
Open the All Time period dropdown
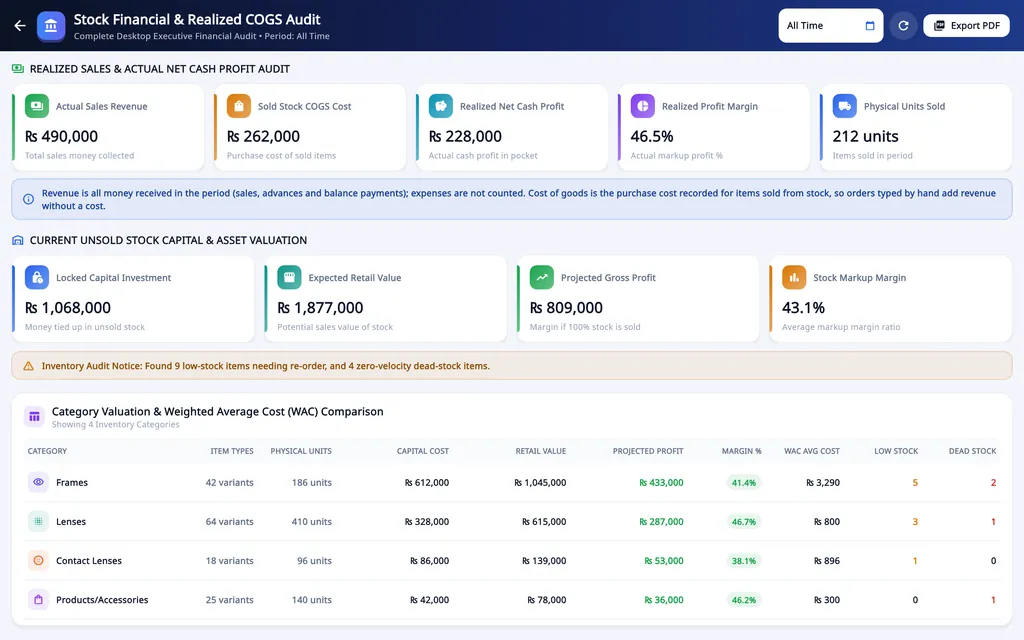pyautogui.click(x=830, y=25)
